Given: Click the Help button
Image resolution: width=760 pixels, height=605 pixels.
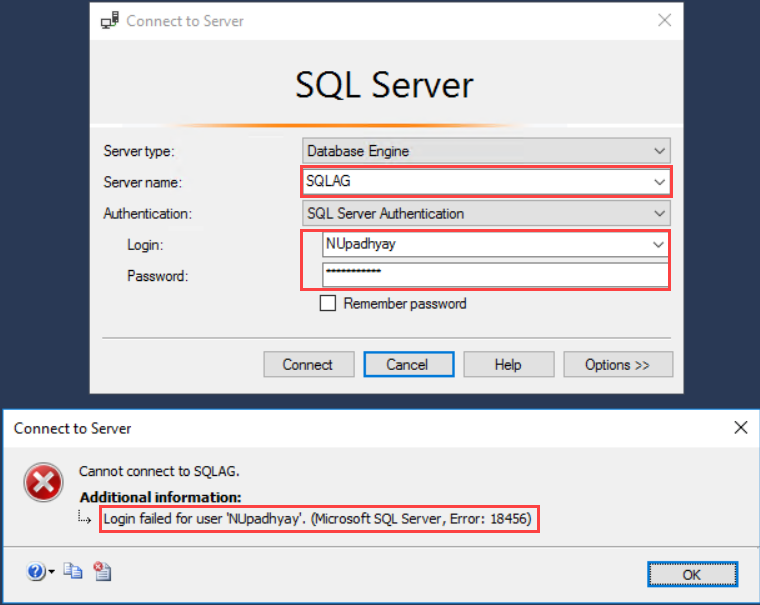Looking at the screenshot, I should [x=508, y=365].
